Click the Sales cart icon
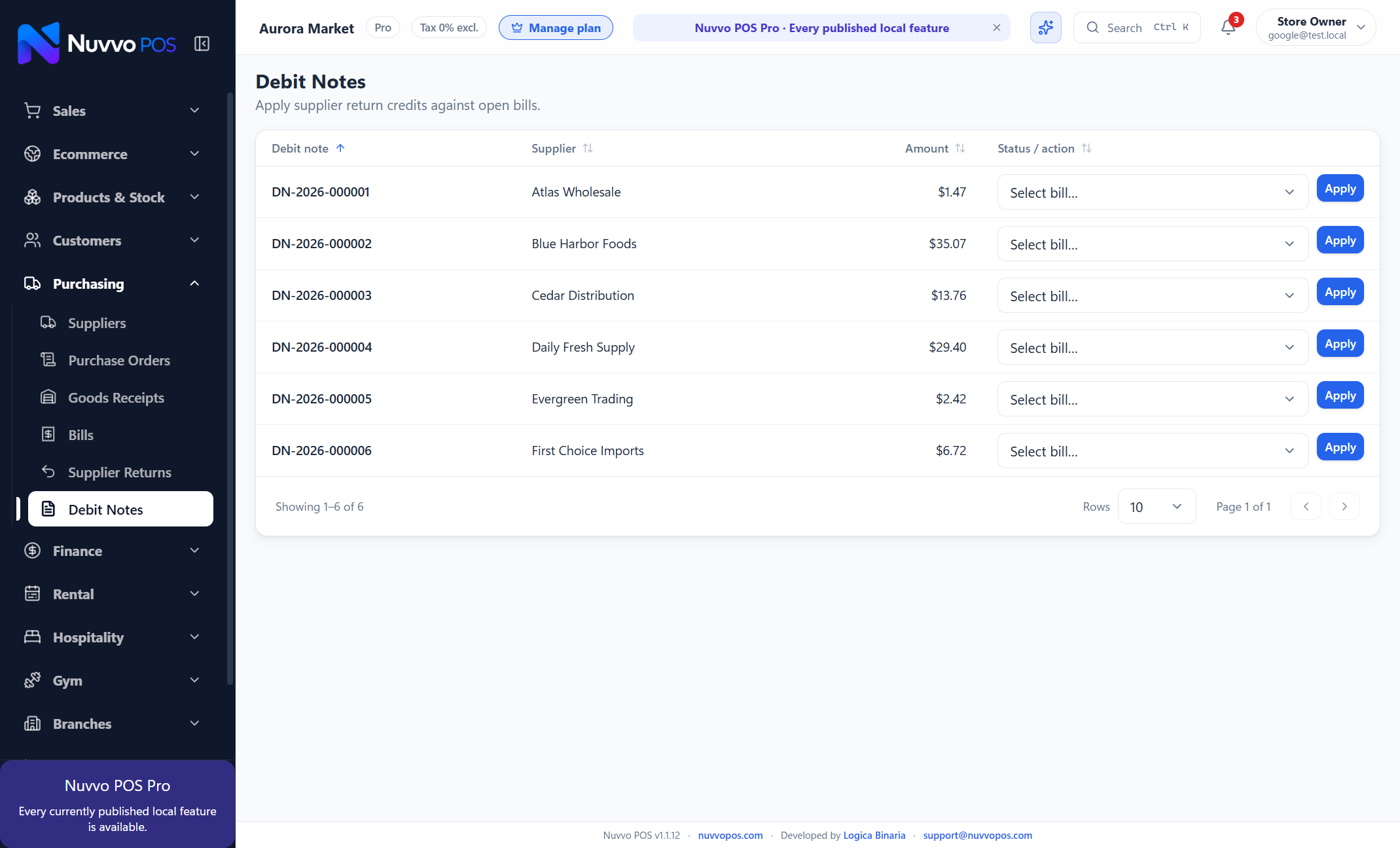This screenshot has width=1400, height=848. click(x=32, y=111)
